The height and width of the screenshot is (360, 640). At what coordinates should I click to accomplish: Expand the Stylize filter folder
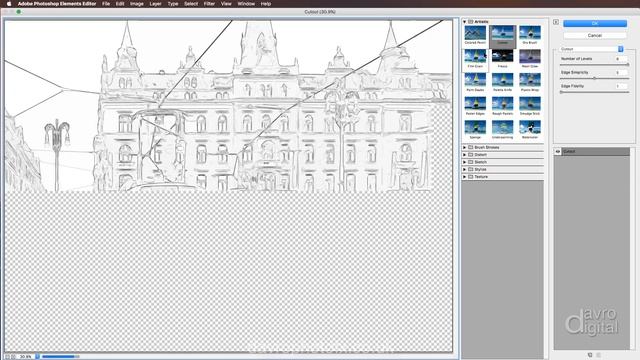click(464, 169)
